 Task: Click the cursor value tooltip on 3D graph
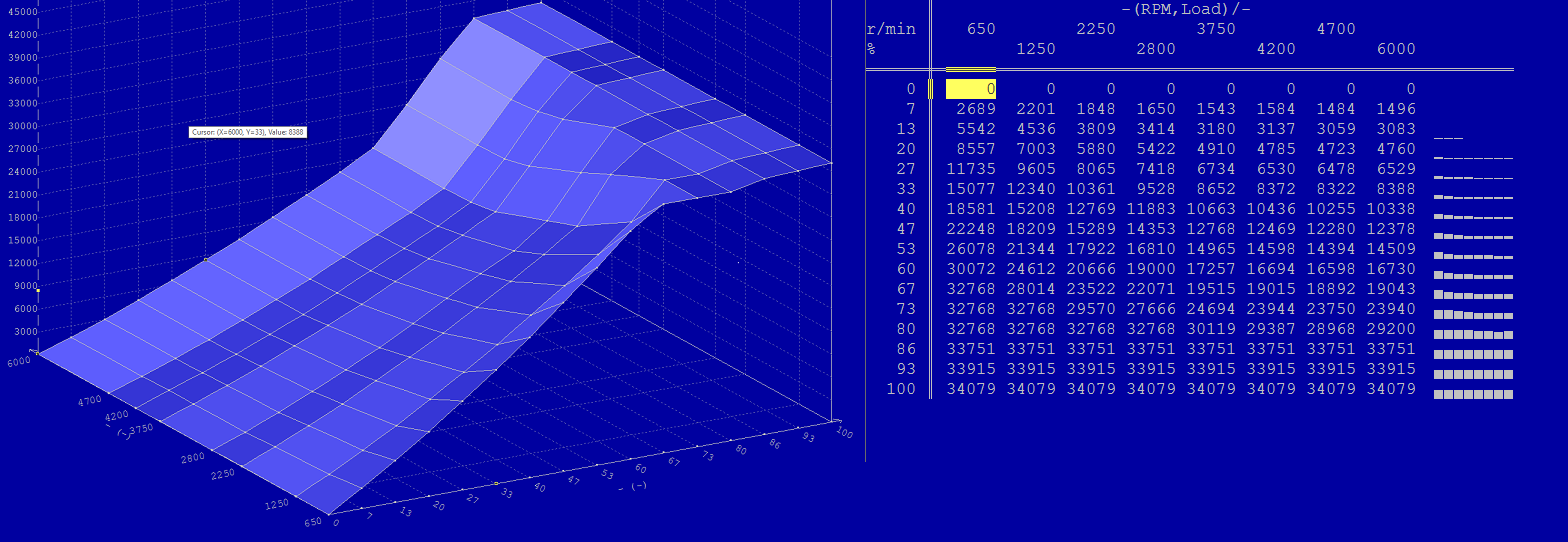click(x=247, y=132)
